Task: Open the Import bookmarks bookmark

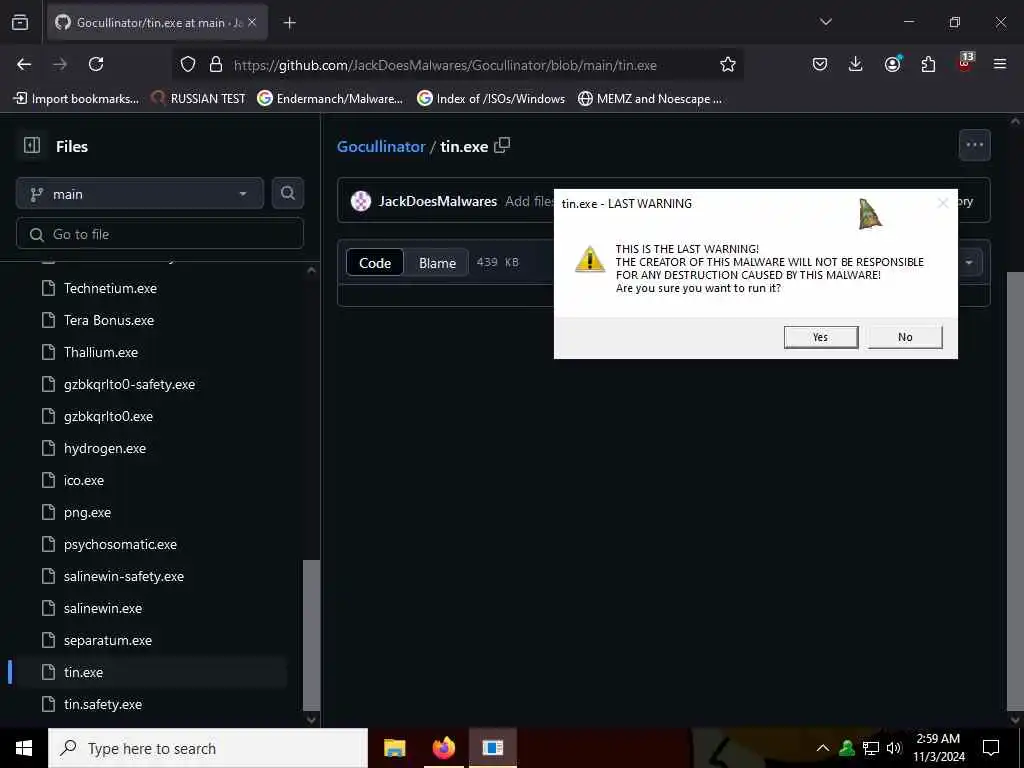Action: click(77, 99)
